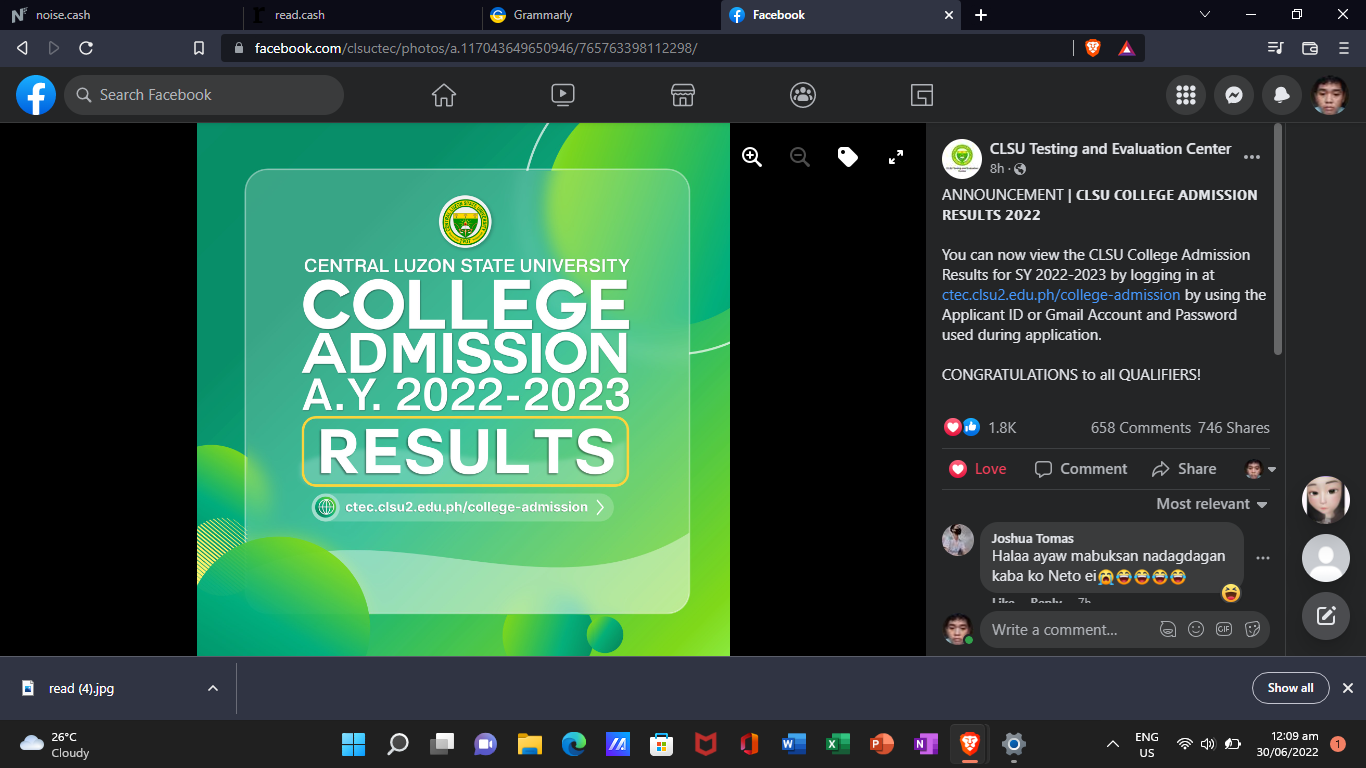Attach a GIF to the comment
The image size is (1366, 768).
click(1224, 630)
